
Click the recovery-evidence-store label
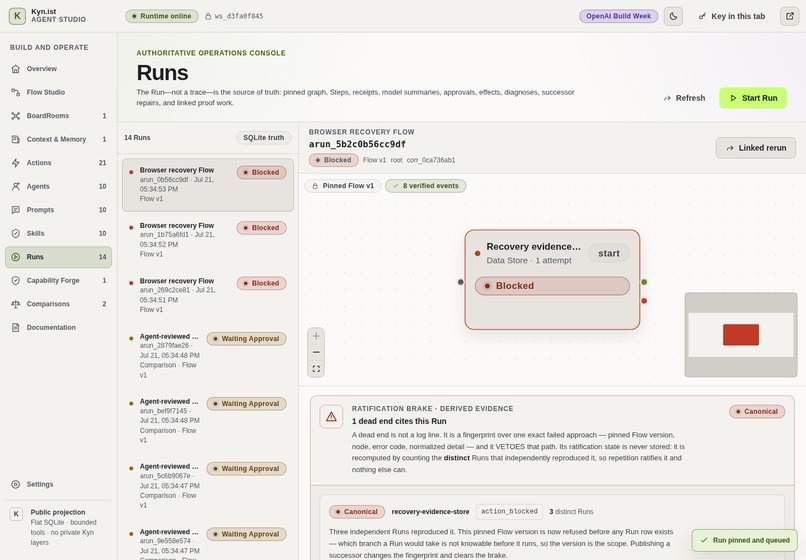[x=430, y=512]
